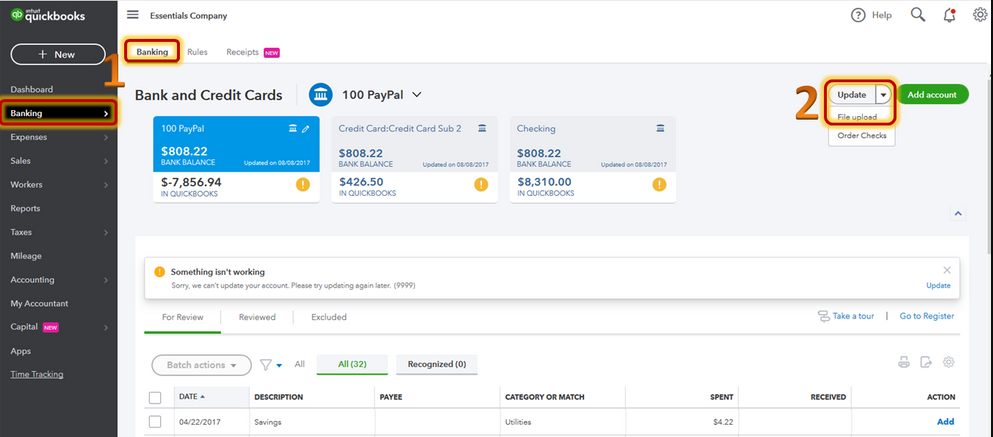Image resolution: width=993 pixels, height=437 pixels.
Task: Collapse the account cards with up chevron
Action: (x=958, y=214)
